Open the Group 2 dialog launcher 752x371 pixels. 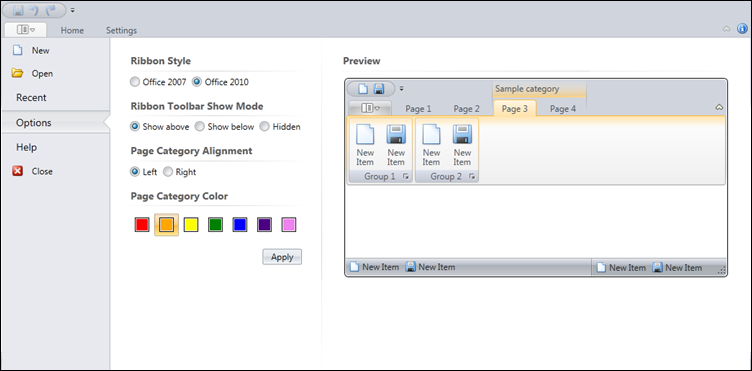point(472,177)
